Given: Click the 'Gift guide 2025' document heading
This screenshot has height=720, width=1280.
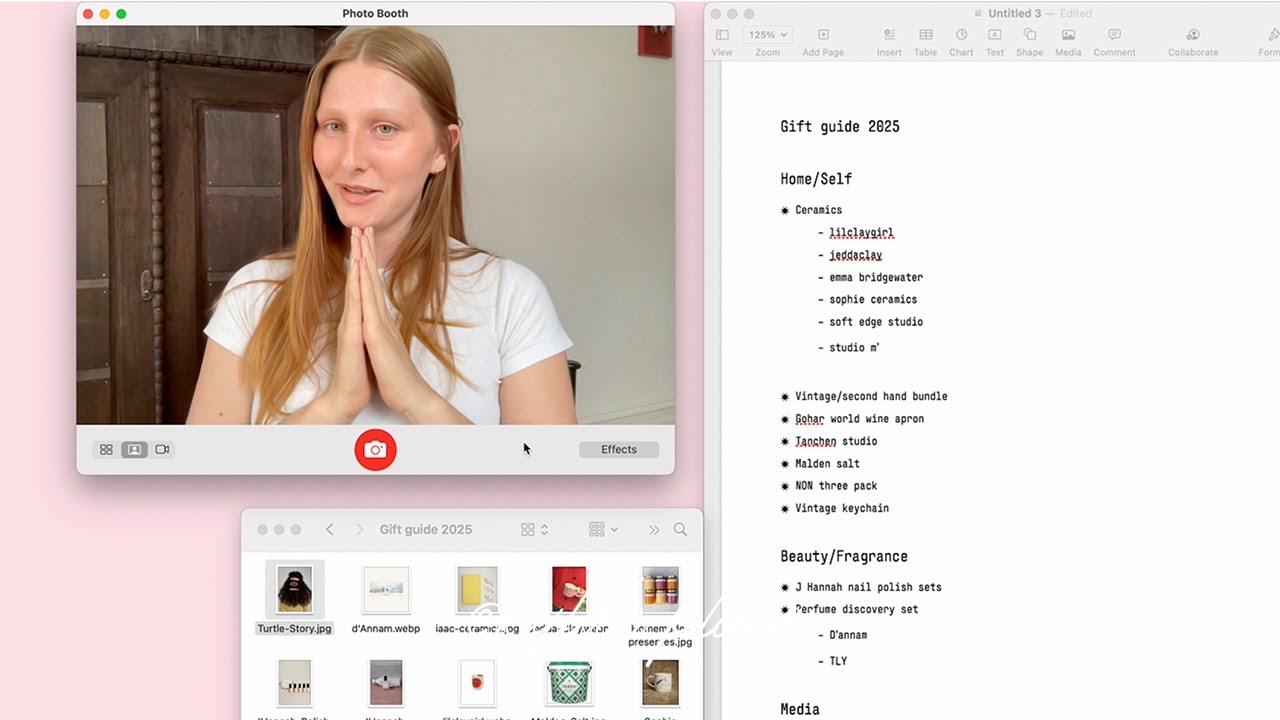Looking at the screenshot, I should 840,127.
